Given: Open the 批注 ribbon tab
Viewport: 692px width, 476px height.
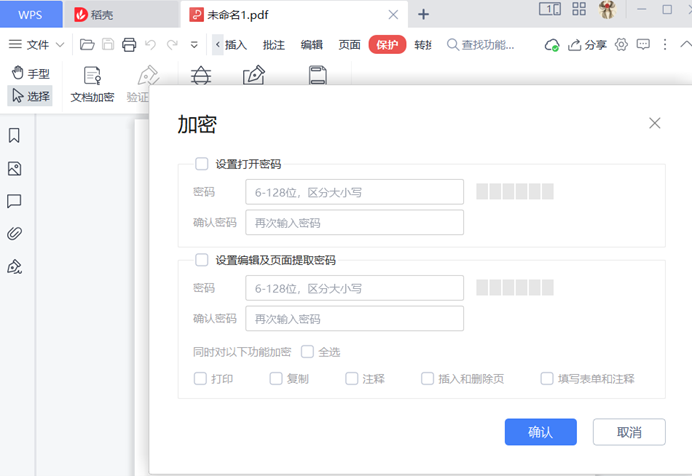Looking at the screenshot, I should tap(274, 45).
